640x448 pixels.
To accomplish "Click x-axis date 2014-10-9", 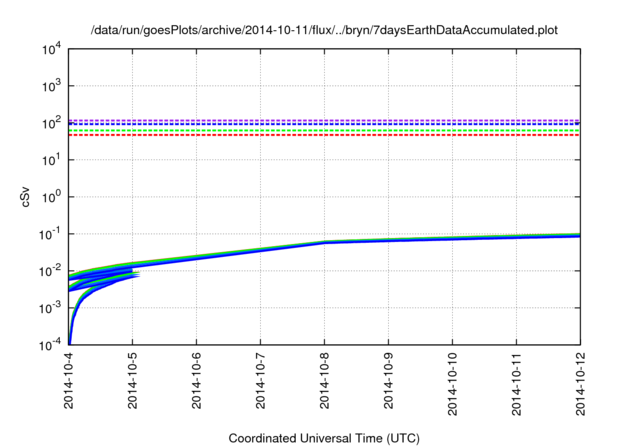I will click(389, 380).
